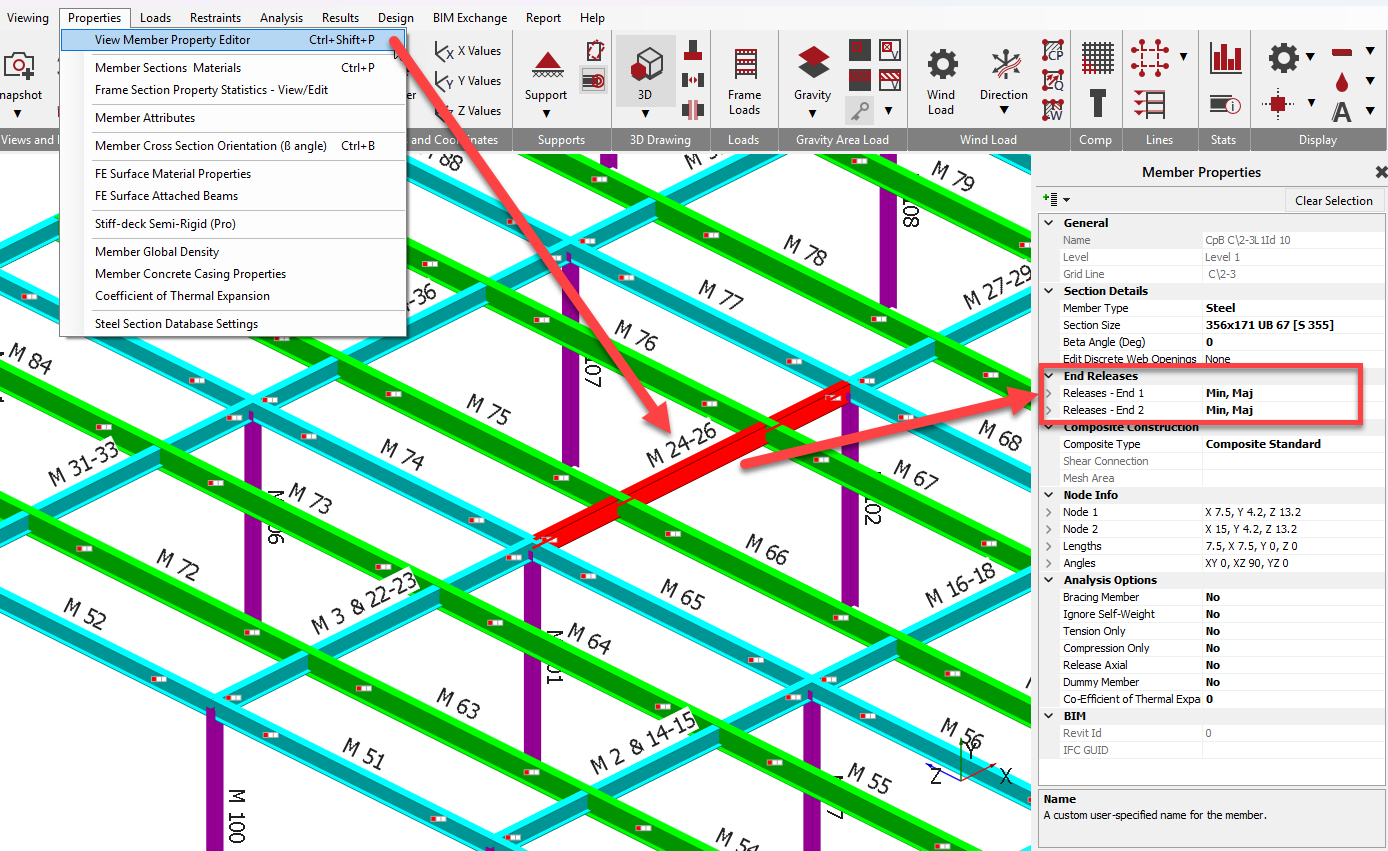Viewport: 1388px width, 851px height.
Task: Click the wind W icon
Action: pos(1053,108)
